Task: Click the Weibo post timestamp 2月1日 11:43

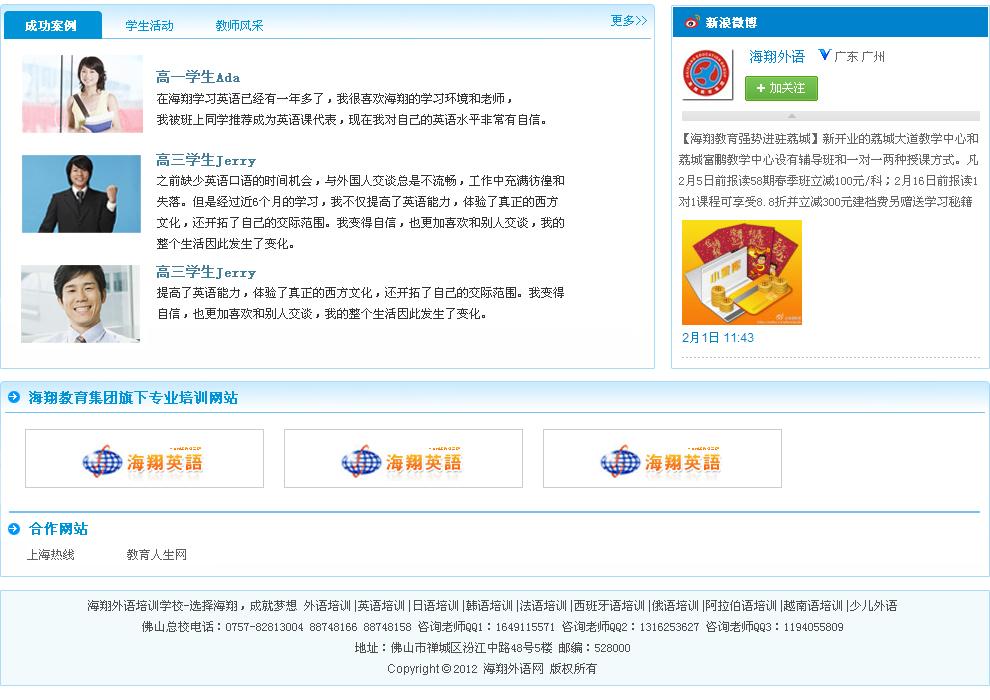Action: pyautogui.click(x=718, y=338)
